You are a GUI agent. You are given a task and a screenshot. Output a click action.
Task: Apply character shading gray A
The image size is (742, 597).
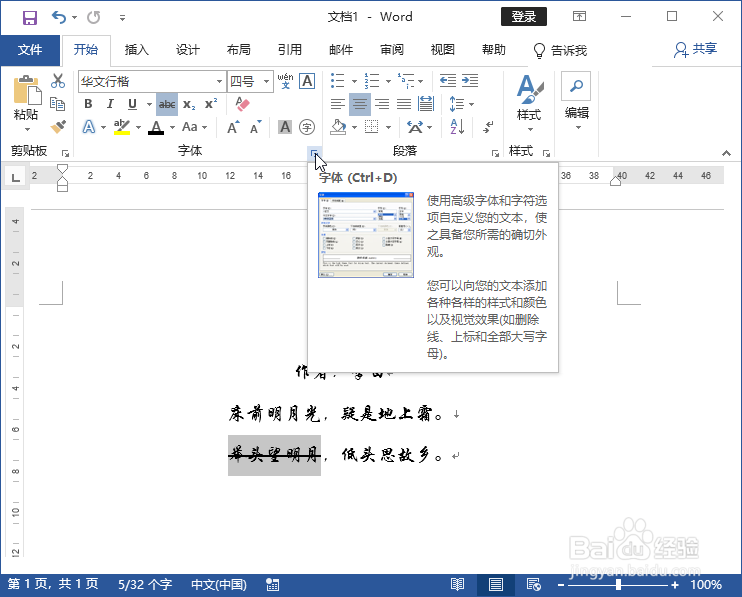click(x=285, y=127)
